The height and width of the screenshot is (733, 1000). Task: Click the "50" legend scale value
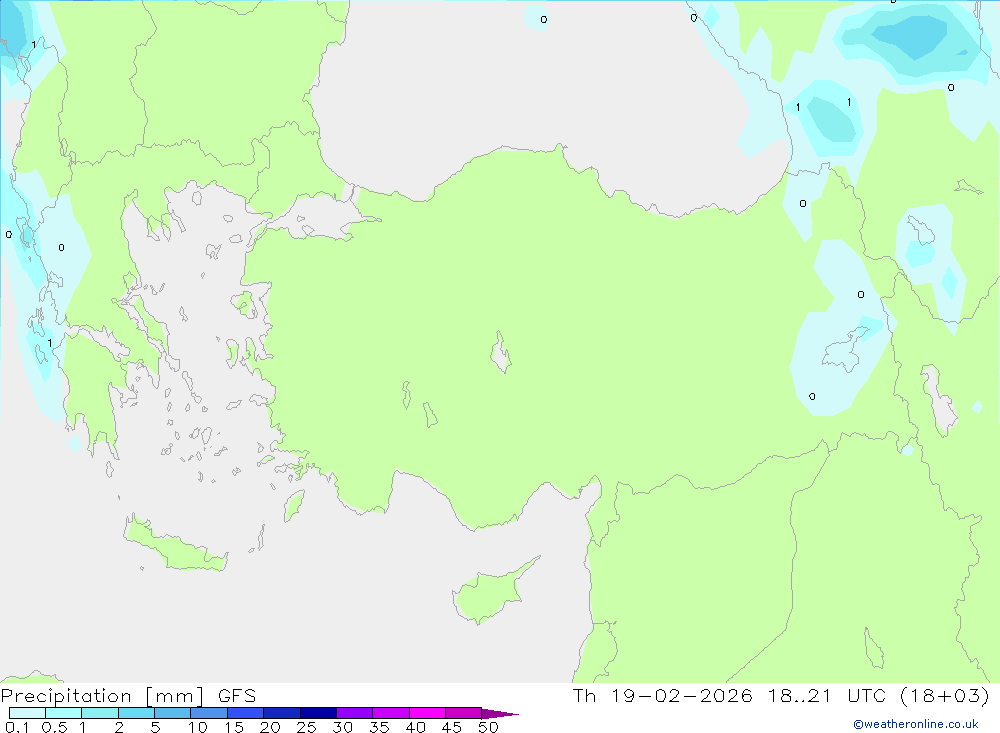[489, 727]
